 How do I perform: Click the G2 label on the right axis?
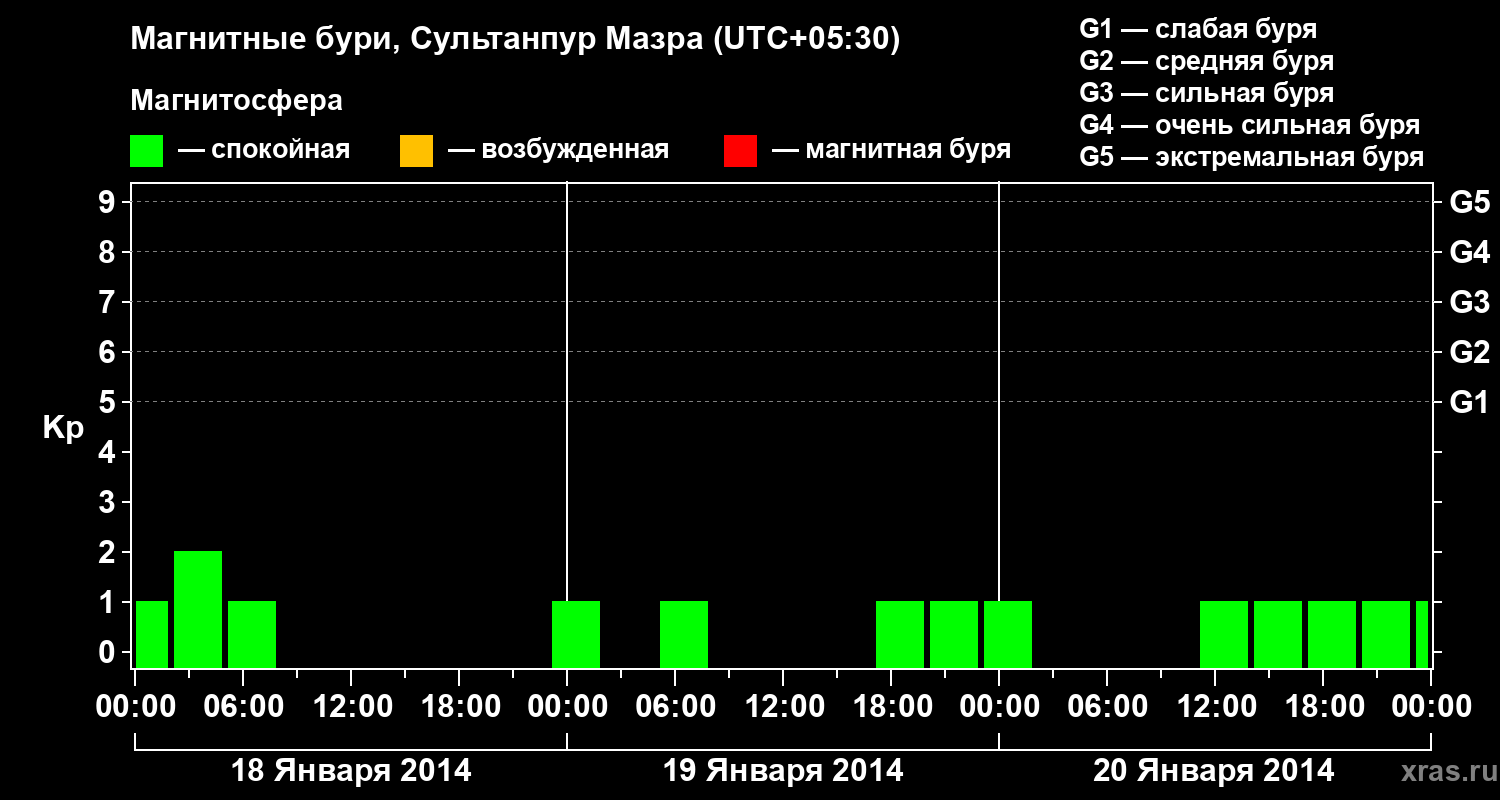point(1469,352)
